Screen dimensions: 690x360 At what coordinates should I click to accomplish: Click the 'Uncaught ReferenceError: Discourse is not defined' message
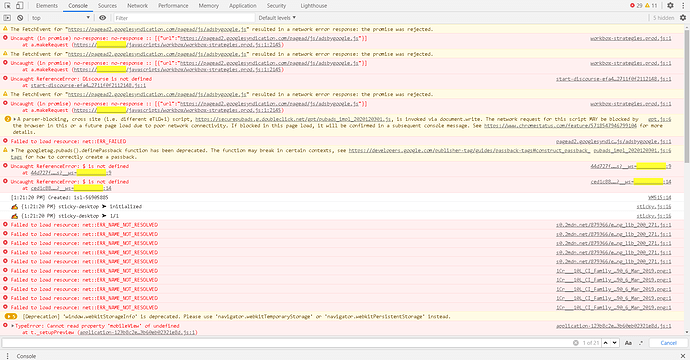coord(81,79)
